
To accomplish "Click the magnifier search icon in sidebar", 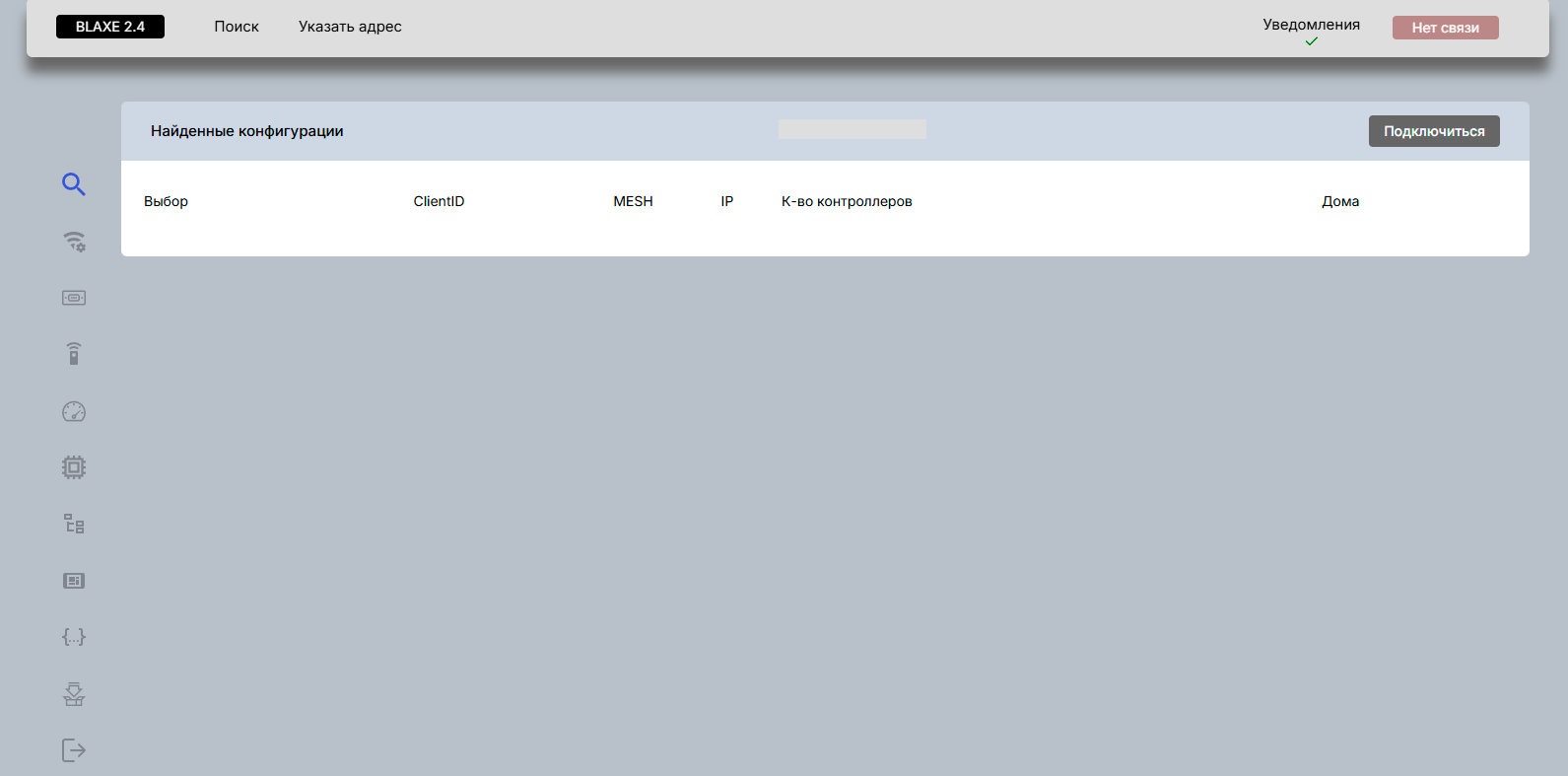I will 74,184.
